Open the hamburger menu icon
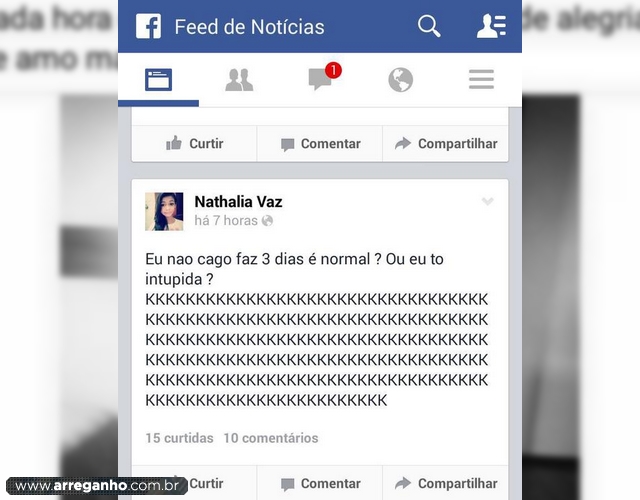The image size is (640, 500). pyautogui.click(x=481, y=79)
